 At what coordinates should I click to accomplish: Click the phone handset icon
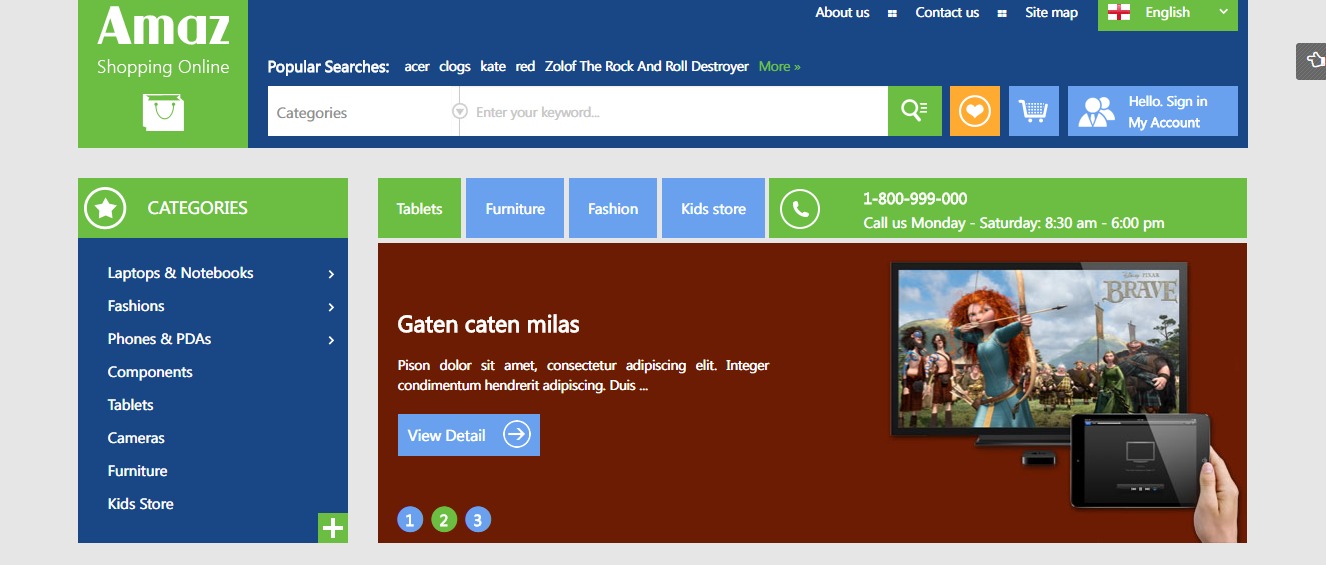pyautogui.click(x=800, y=209)
